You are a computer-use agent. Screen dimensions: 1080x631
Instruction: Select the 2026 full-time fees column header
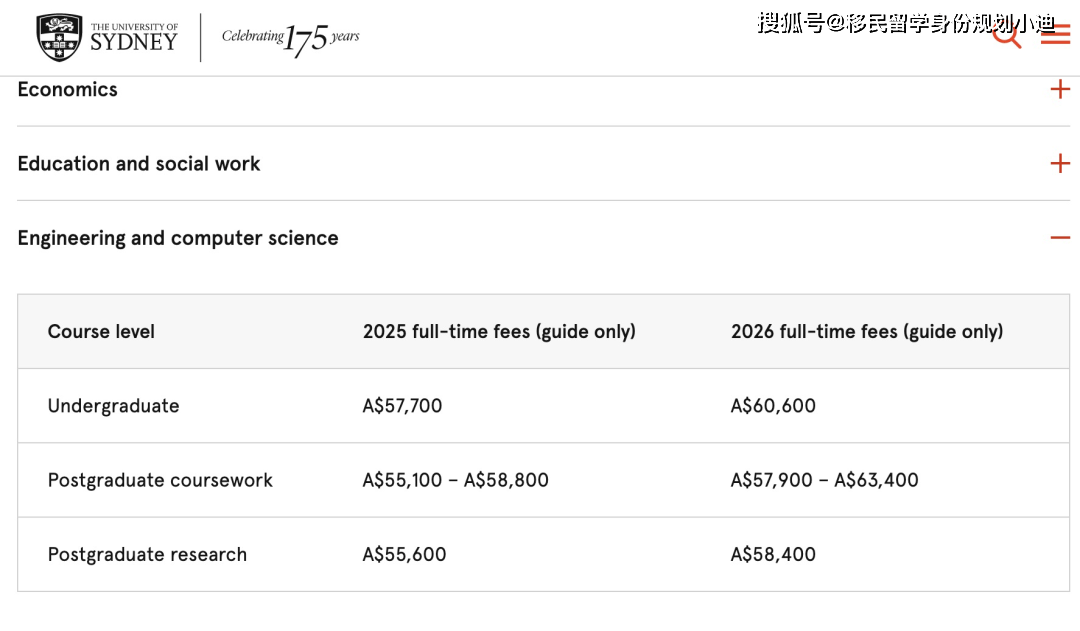coord(867,331)
